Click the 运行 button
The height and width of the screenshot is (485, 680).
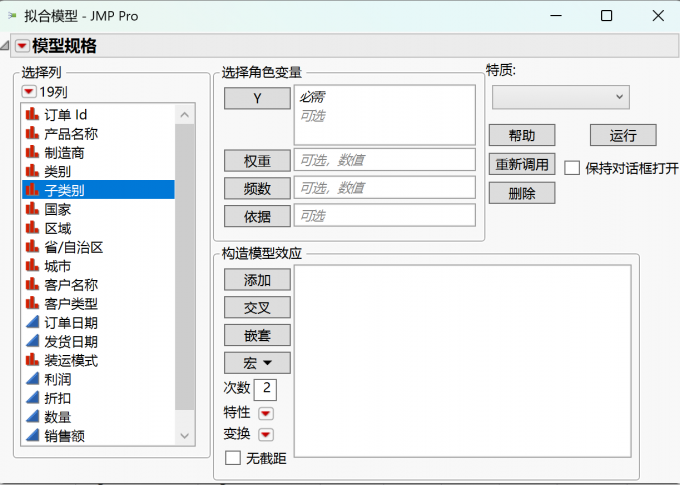(623, 135)
